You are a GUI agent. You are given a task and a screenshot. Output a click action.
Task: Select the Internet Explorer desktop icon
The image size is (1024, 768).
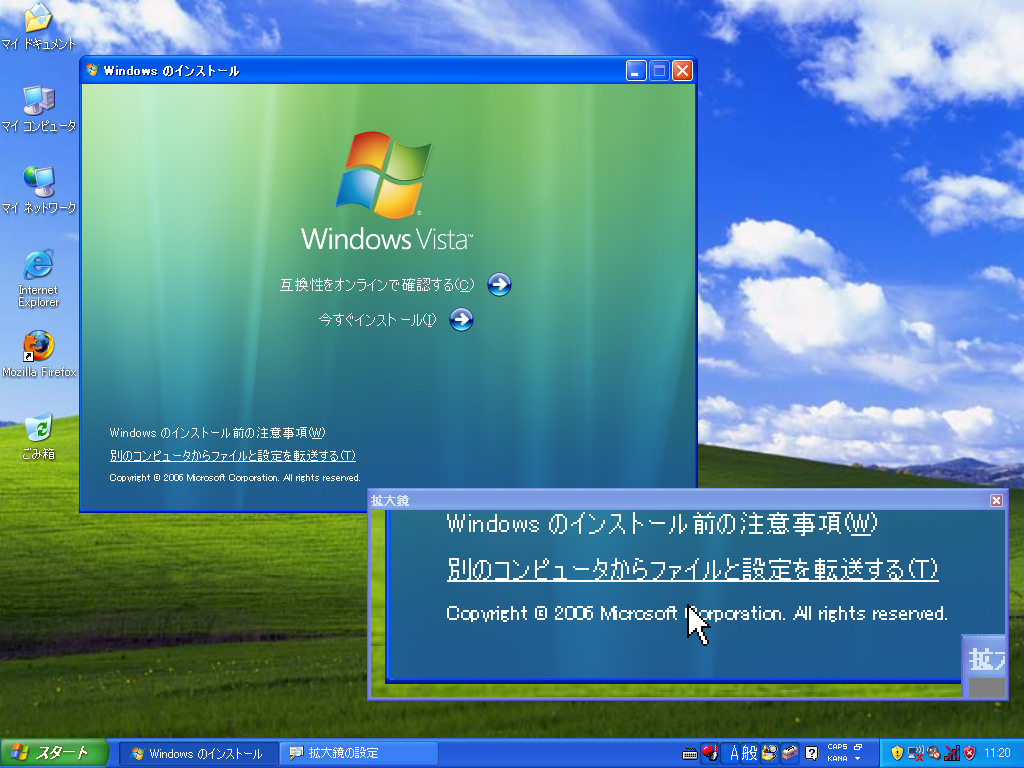(x=38, y=278)
